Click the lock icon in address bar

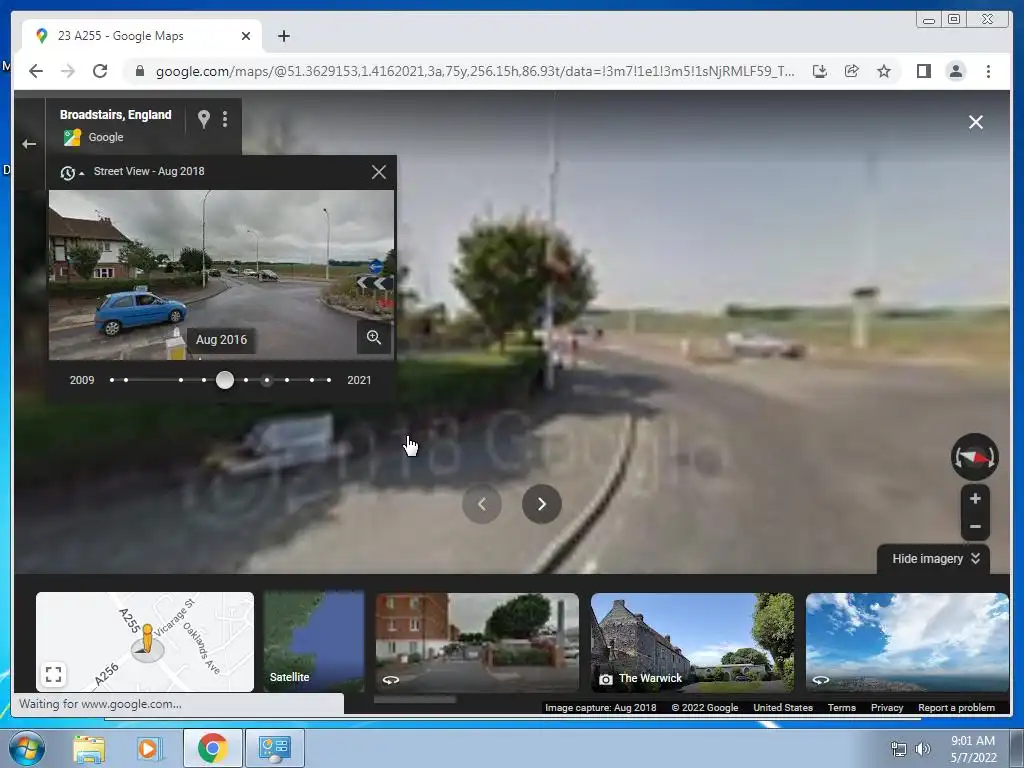(139, 71)
